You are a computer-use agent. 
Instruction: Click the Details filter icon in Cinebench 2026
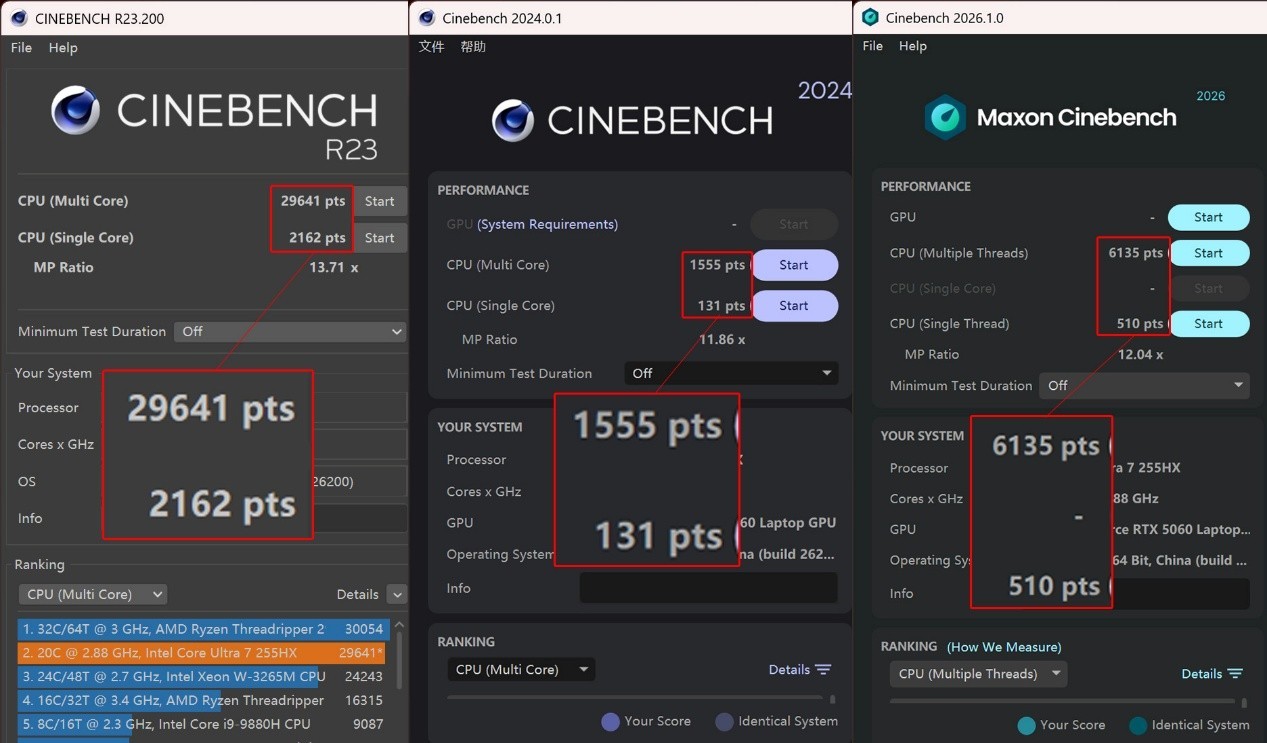[1235, 674]
